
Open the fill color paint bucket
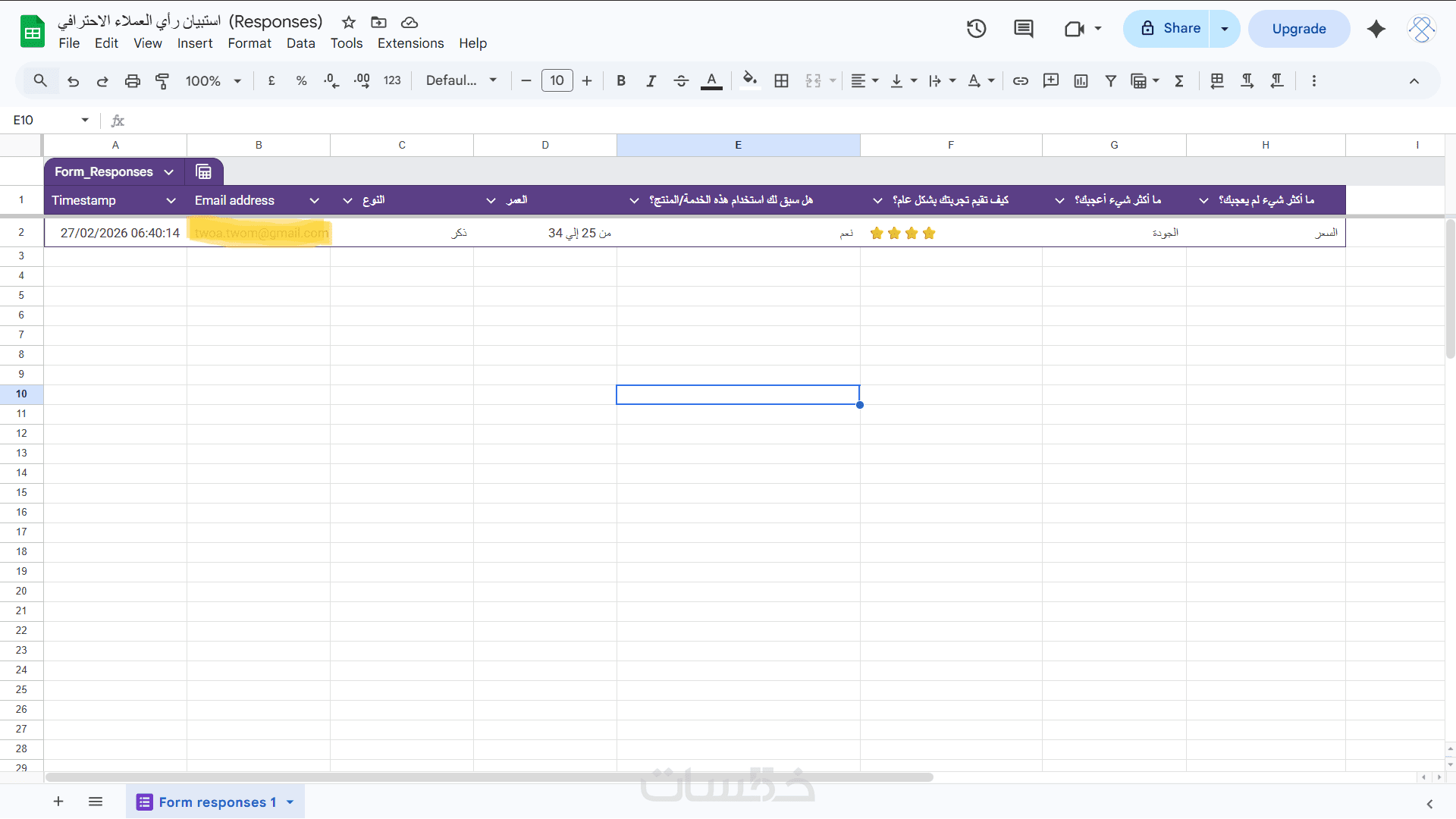click(x=749, y=81)
